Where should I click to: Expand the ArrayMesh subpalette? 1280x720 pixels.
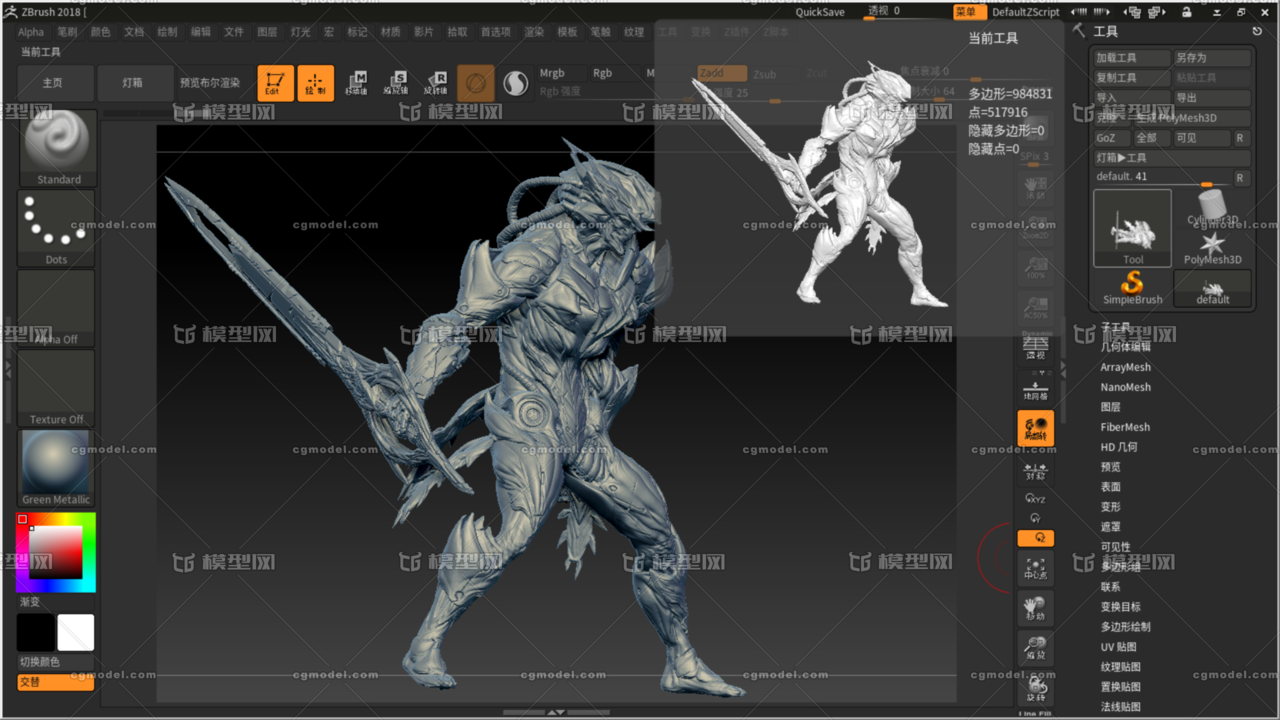click(x=1126, y=367)
